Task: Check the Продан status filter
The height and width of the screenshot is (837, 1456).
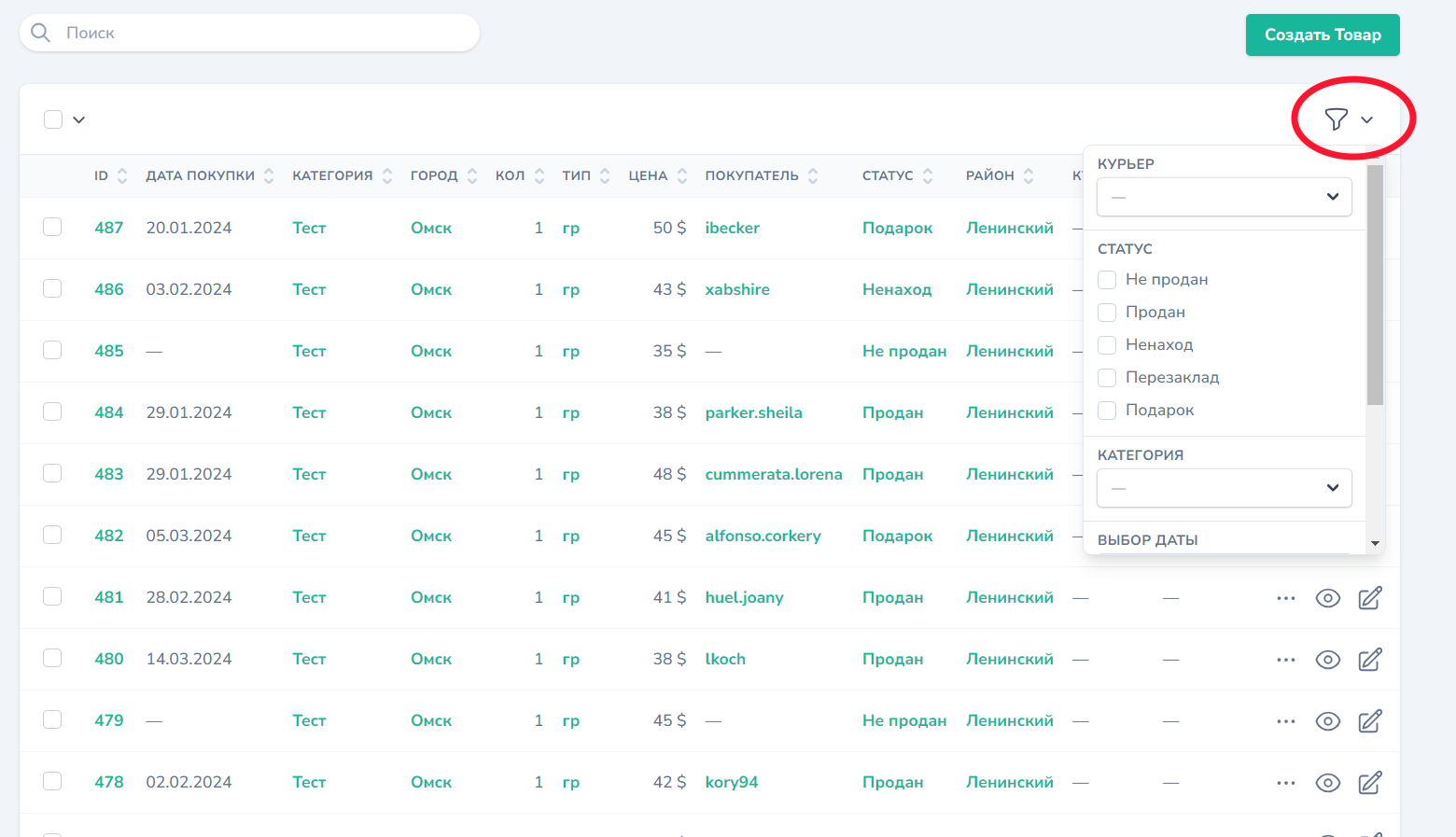Action: [1107, 313]
